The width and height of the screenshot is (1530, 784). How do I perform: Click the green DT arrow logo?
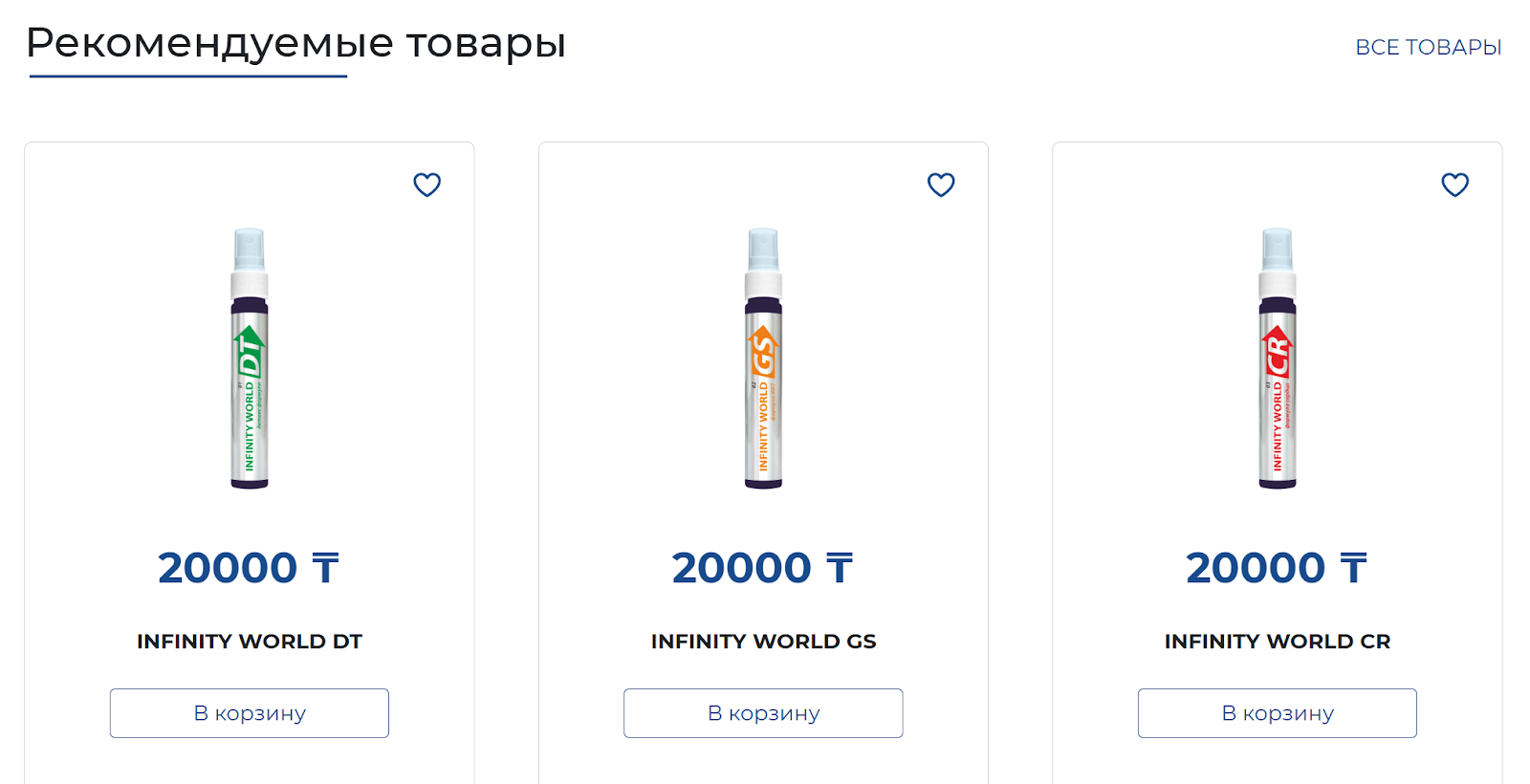tap(250, 352)
